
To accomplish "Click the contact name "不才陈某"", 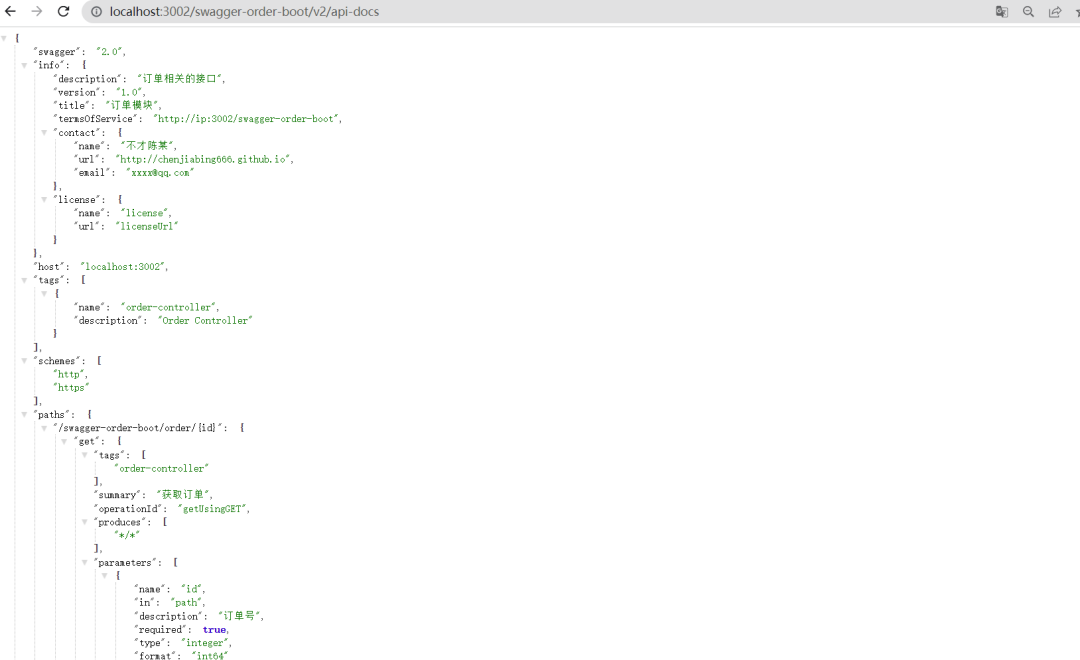I will pyautogui.click(x=147, y=145).
